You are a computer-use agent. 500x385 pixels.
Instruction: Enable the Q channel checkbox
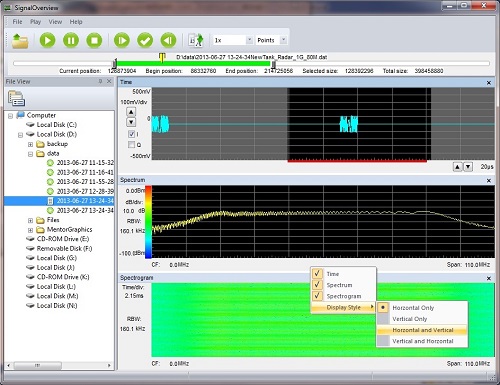coord(131,145)
